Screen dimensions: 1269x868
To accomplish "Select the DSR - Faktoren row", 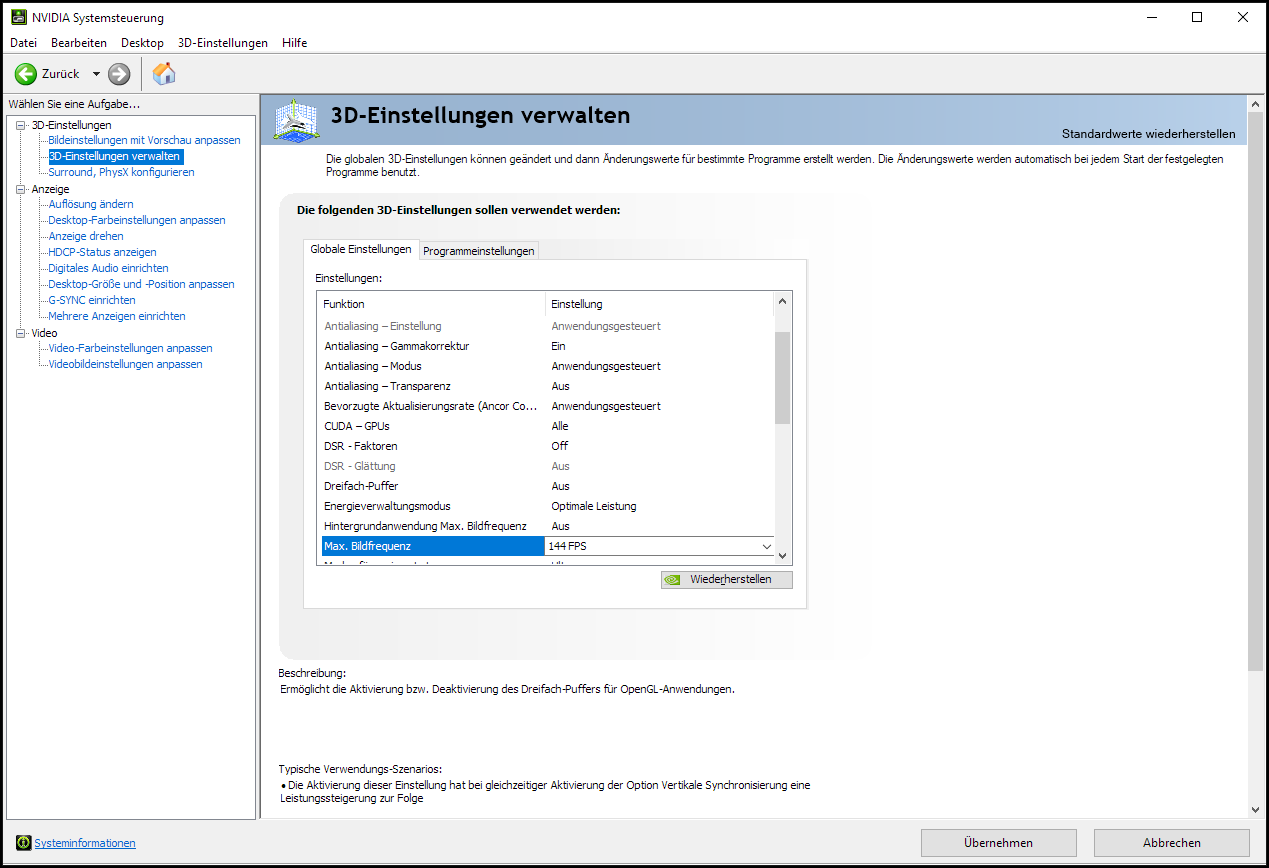I will [547, 446].
